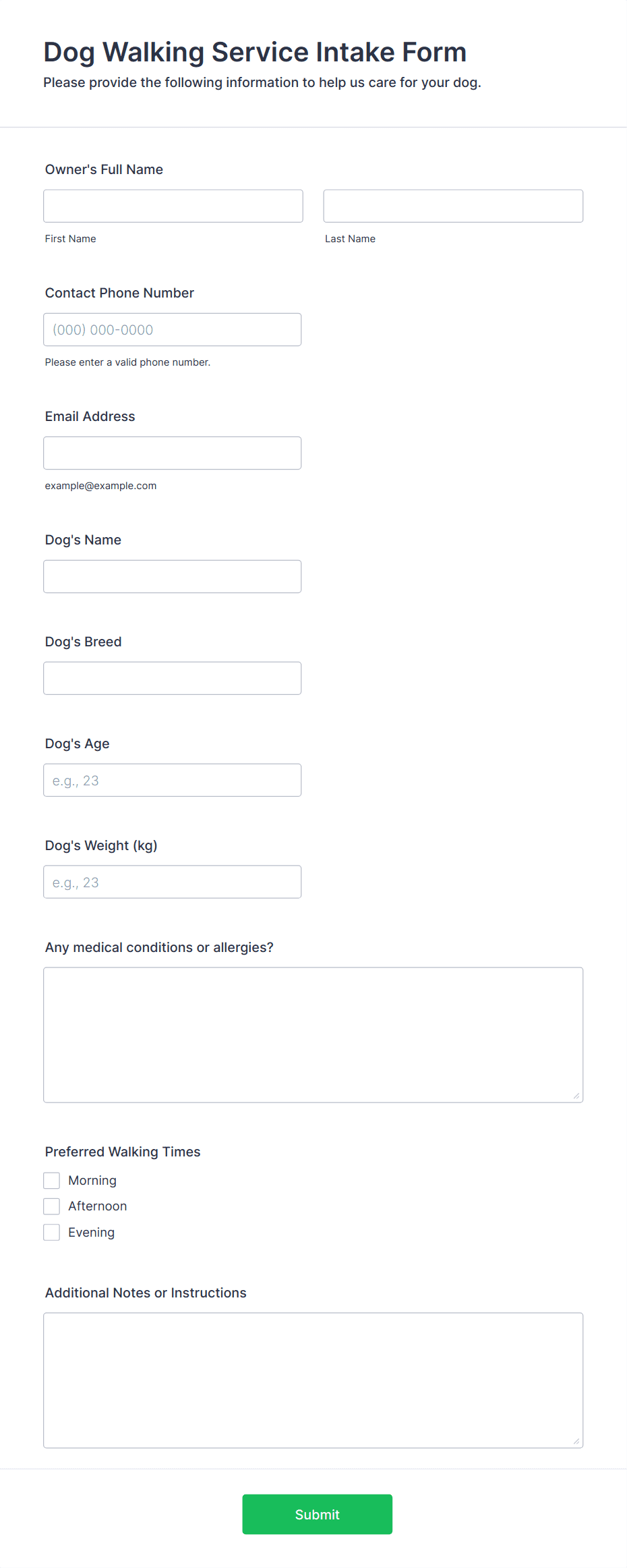The image size is (627, 1568).
Task: Click the Additional Notes or Instructions textarea
Action: 313,1380
